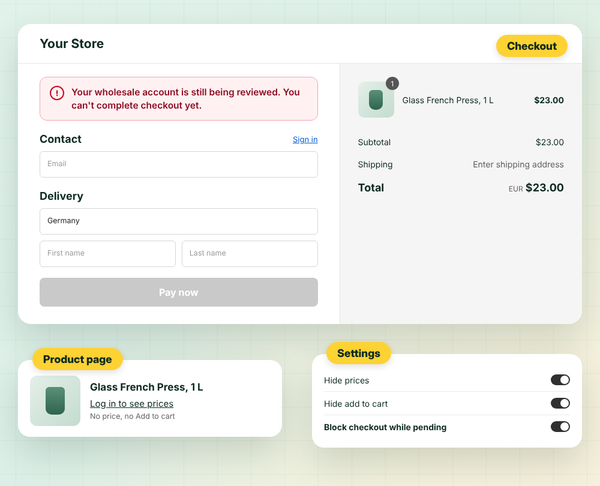
Task: Click the Your Store heading
Action: 72,44
